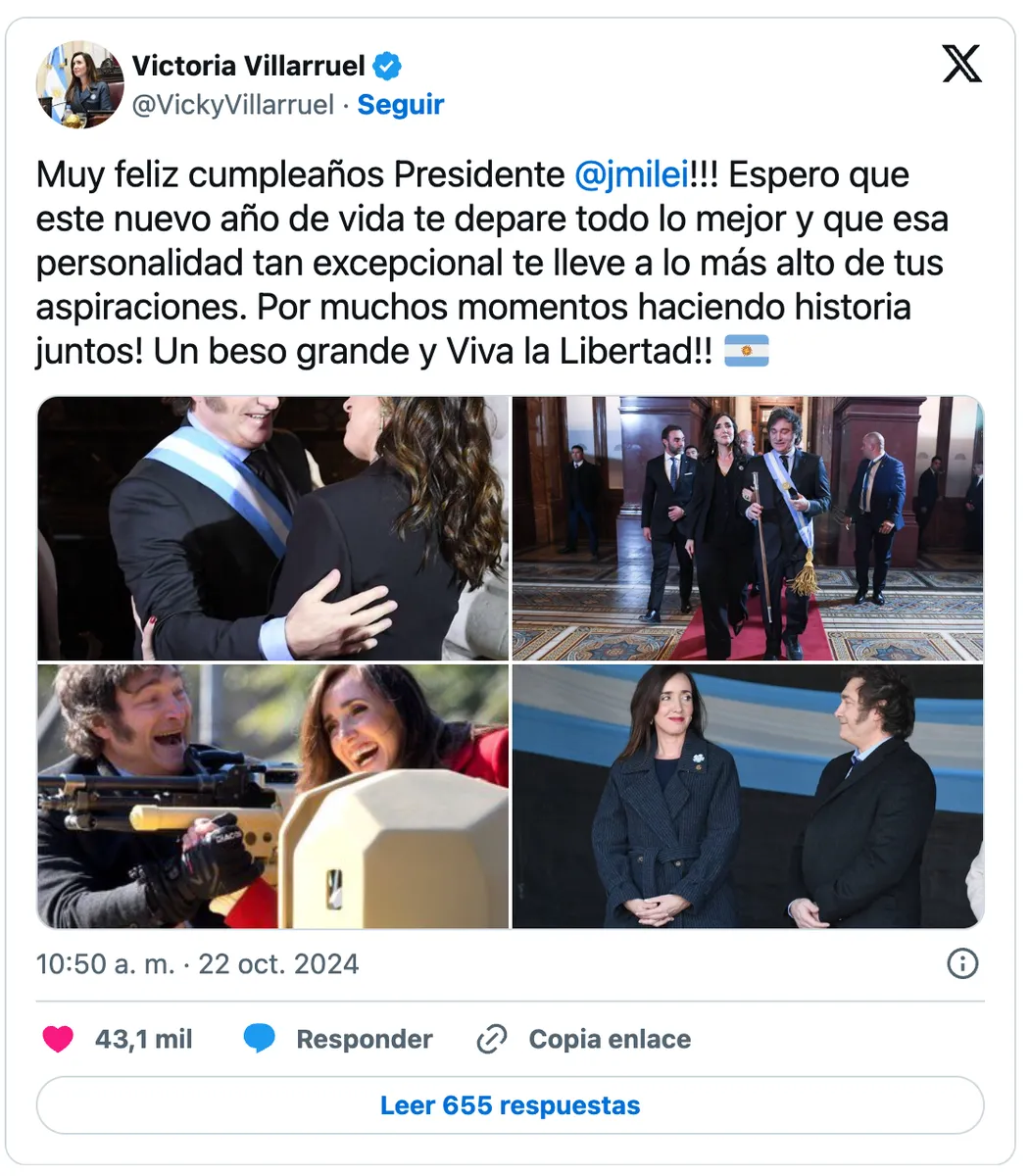Image resolution: width=1030 pixels, height=1176 pixels.
Task: Click Copia enlace text
Action: point(610,1039)
